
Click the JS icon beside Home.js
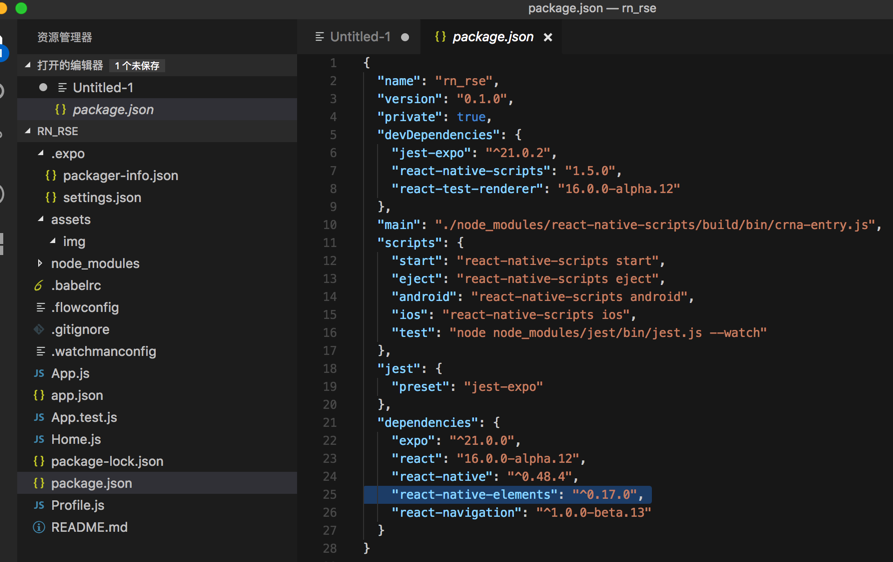pyautogui.click(x=39, y=439)
